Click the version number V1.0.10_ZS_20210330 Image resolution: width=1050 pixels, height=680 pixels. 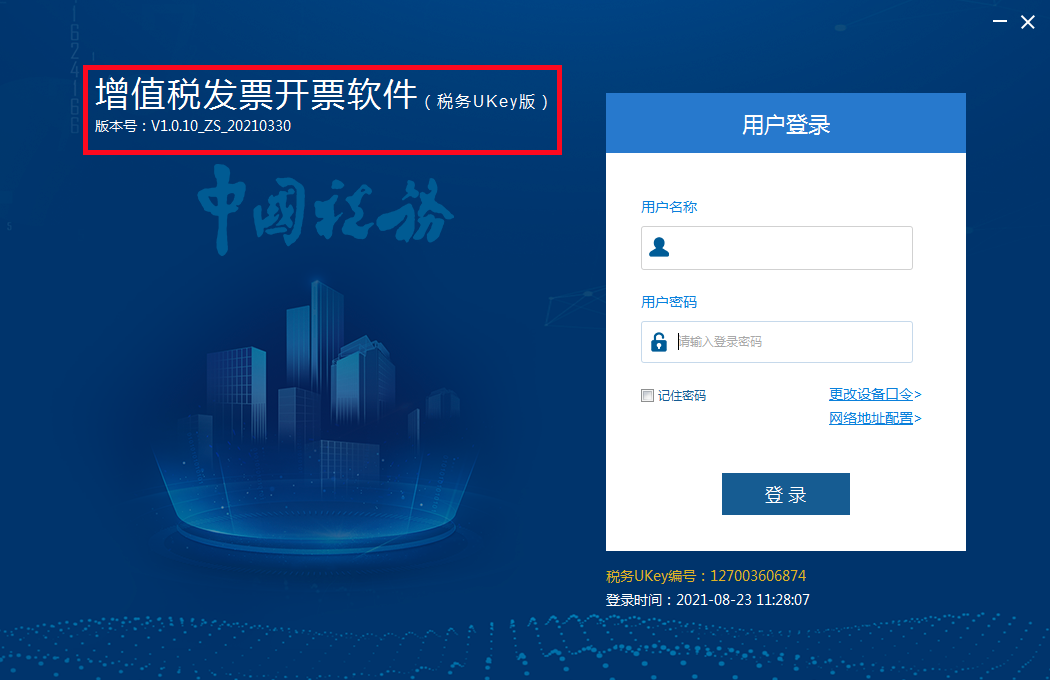tap(221, 126)
